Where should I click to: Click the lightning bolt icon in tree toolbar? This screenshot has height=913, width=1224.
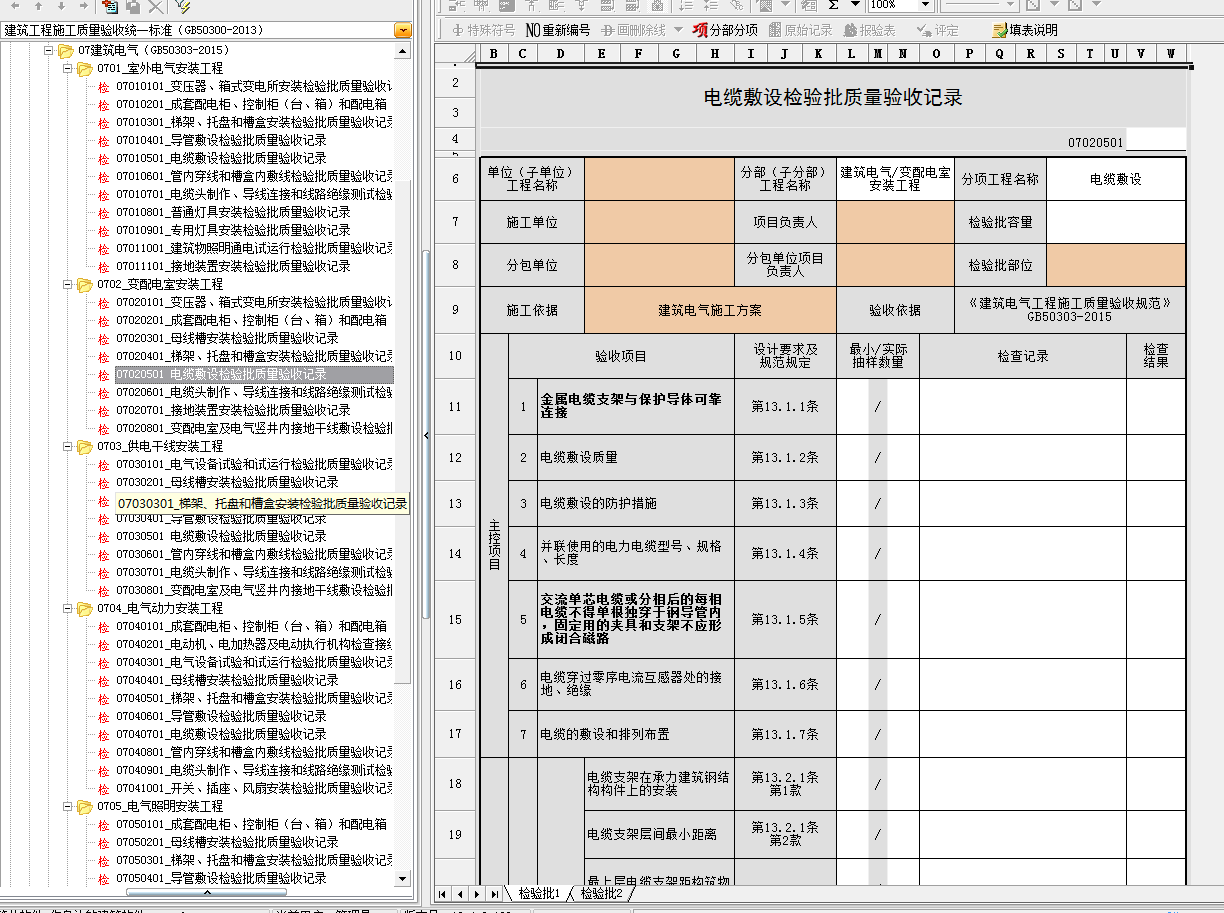tap(181, 6)
